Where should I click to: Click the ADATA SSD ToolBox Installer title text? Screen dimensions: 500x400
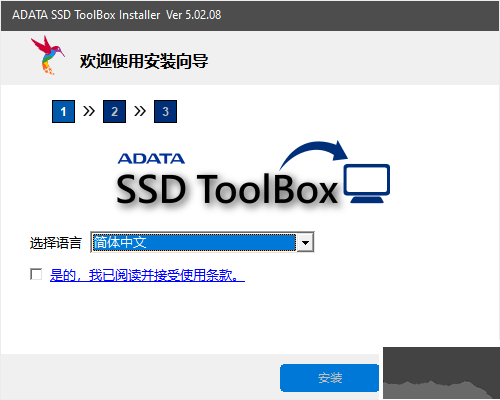116,15
